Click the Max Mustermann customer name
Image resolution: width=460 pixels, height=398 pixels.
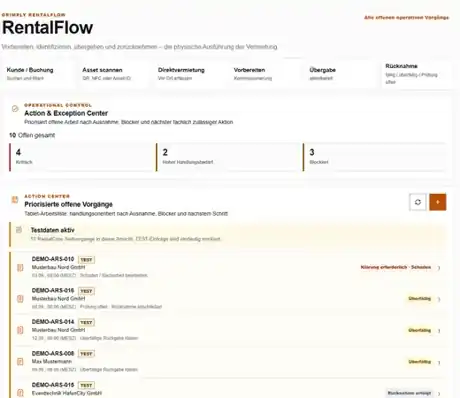tap(52, 361)
